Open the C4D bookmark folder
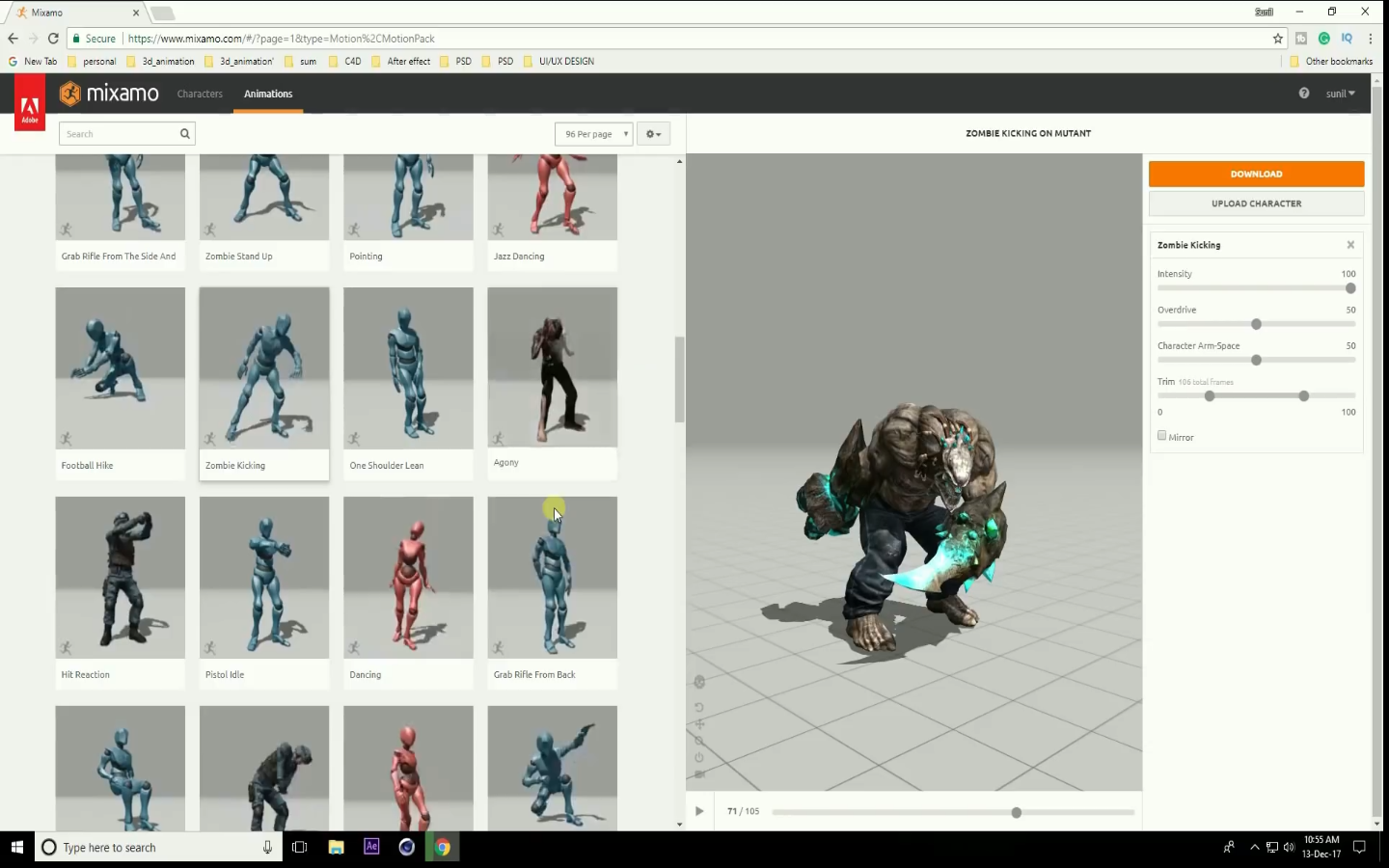 [345, 61]
